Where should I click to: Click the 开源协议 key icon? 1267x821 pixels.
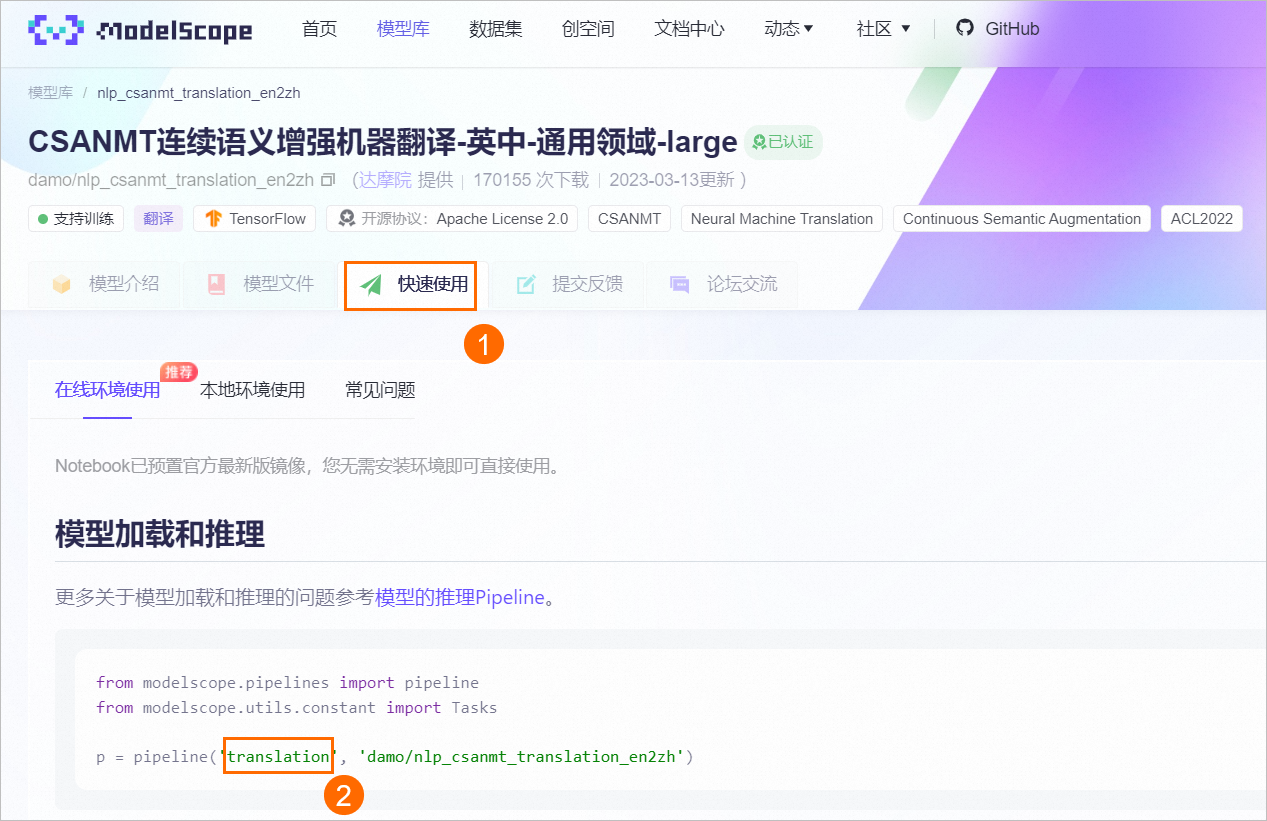click(345, 218)
